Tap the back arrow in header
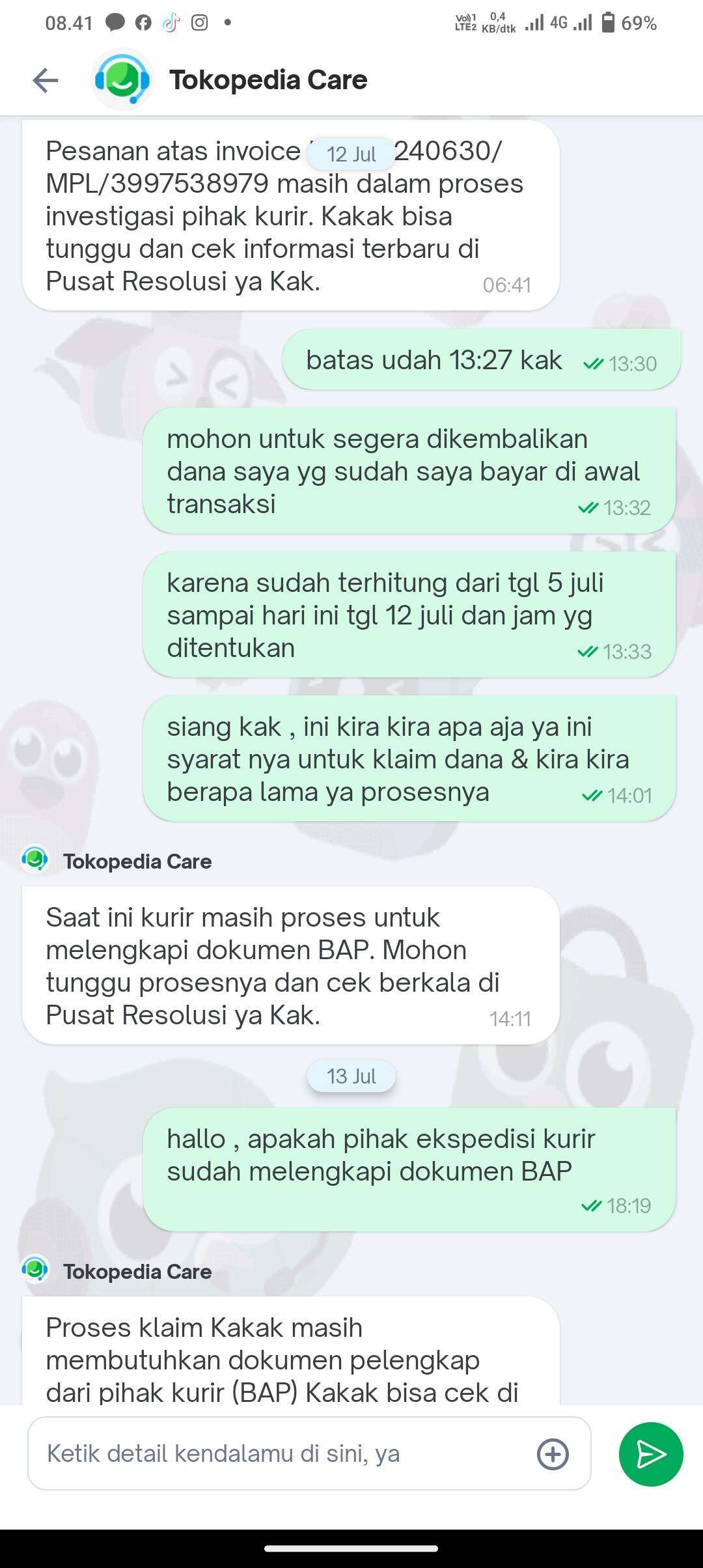 click(x=46, y=81)
